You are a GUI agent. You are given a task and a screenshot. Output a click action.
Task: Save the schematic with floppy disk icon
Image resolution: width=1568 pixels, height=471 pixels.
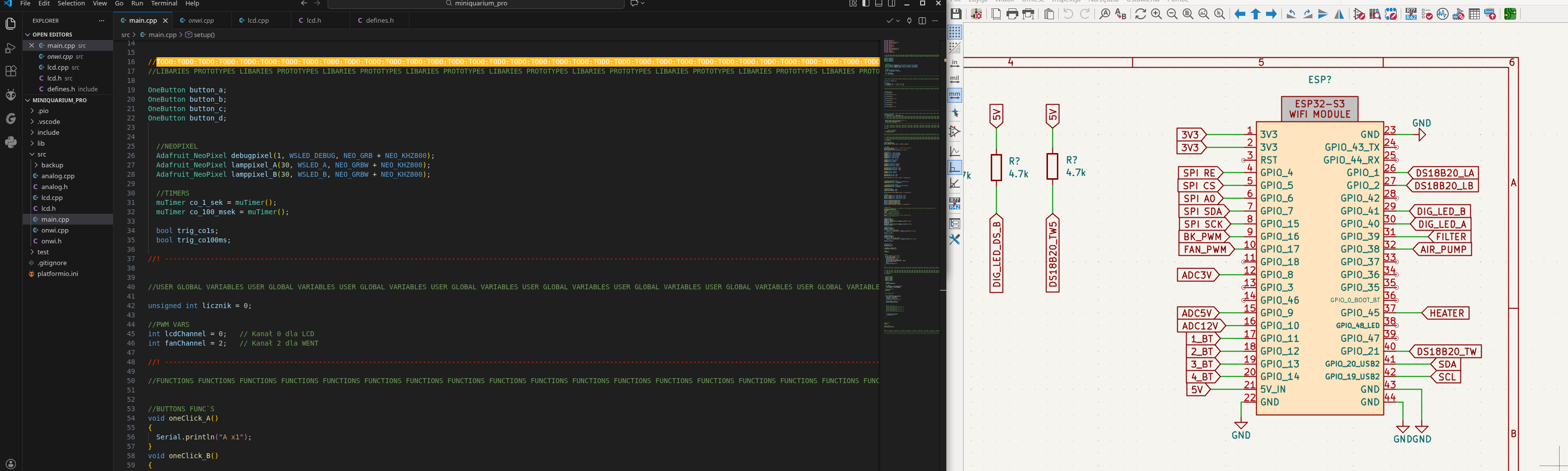956,14
